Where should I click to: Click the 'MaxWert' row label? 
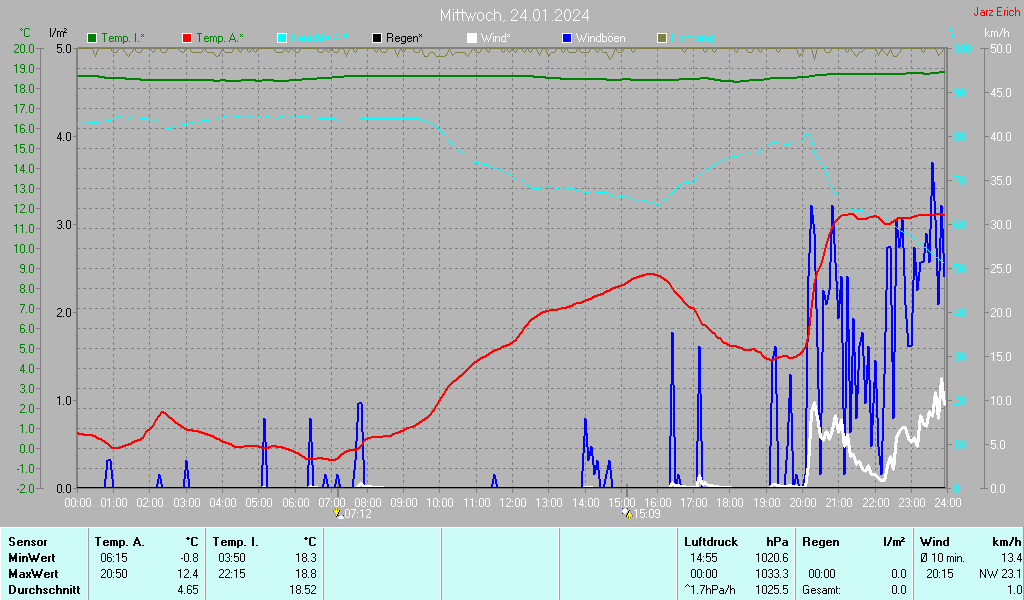pos(33,574)
